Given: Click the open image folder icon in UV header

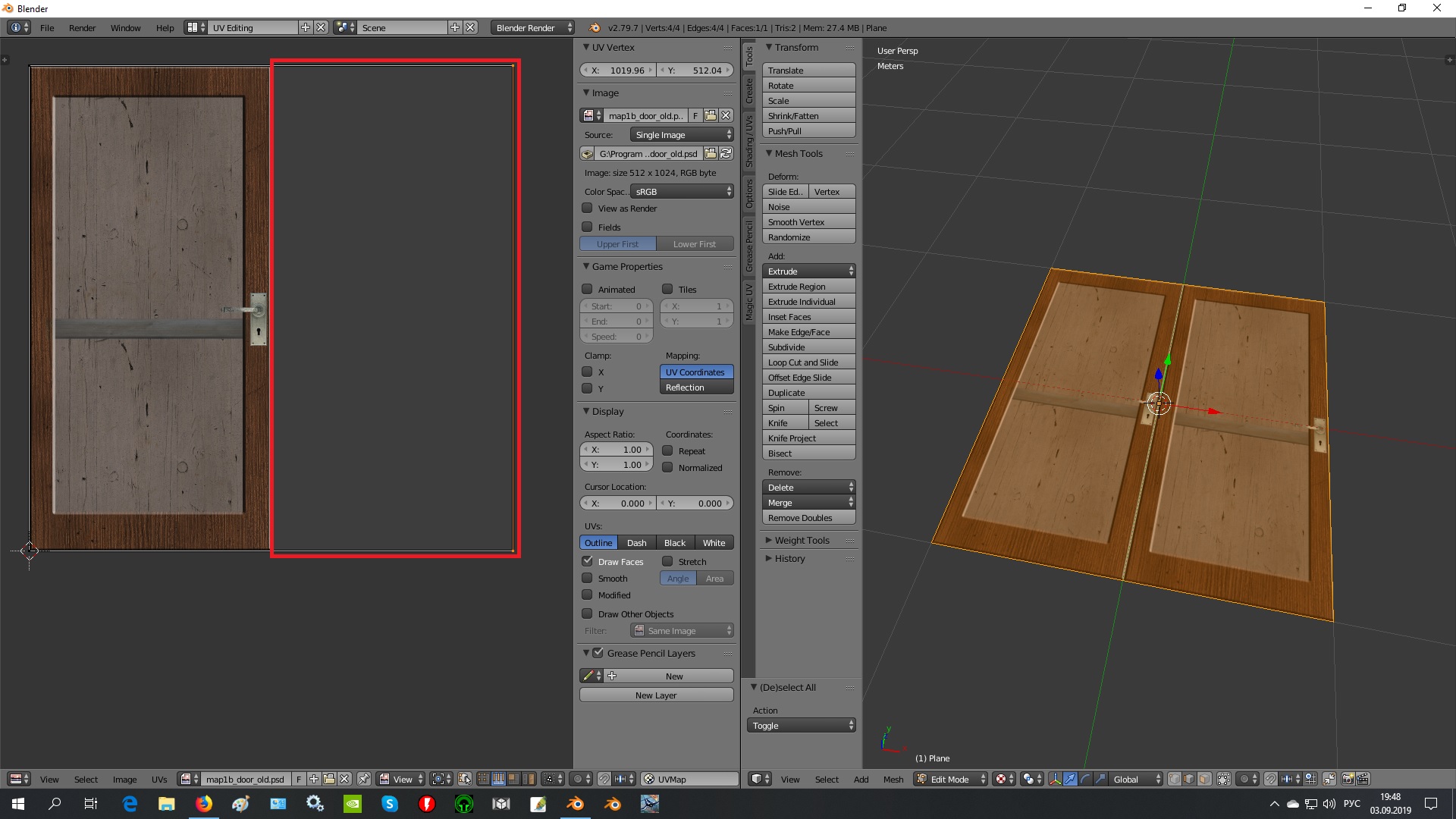Looking at the screenshot, I should click(x=329, y=779).
